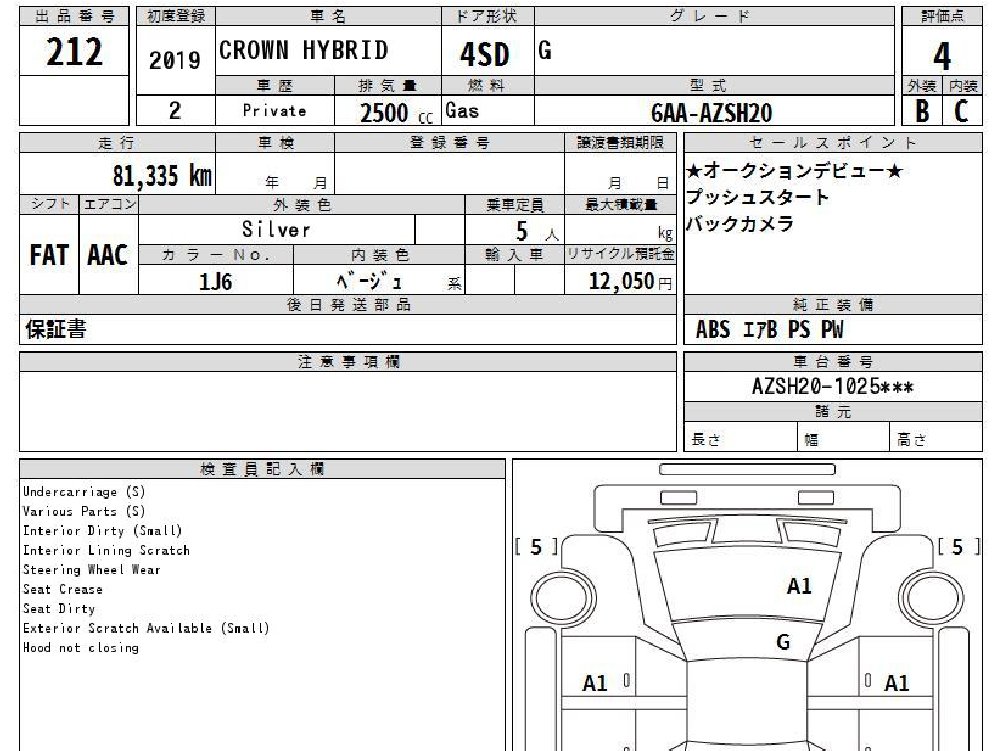Click note Interior Lining Scratch
Viewport: 1001px width, 751px height.
tap(106, 550)
